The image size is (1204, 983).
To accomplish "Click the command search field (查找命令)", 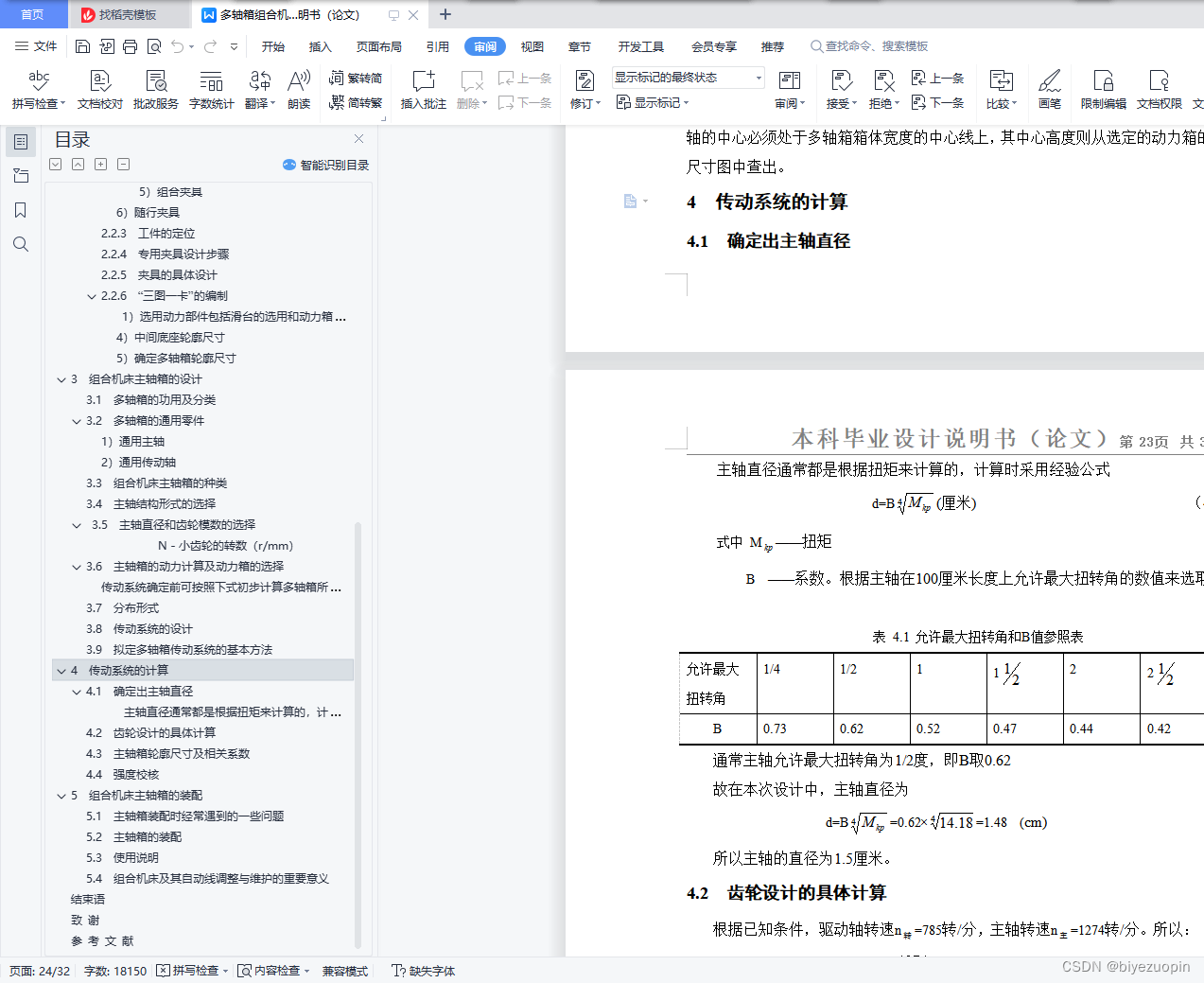I will click(870, 46).
